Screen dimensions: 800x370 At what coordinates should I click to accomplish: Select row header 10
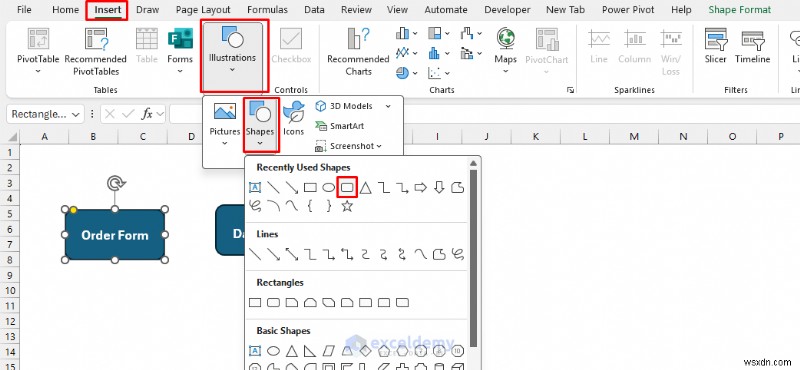[x=11, y=290]
